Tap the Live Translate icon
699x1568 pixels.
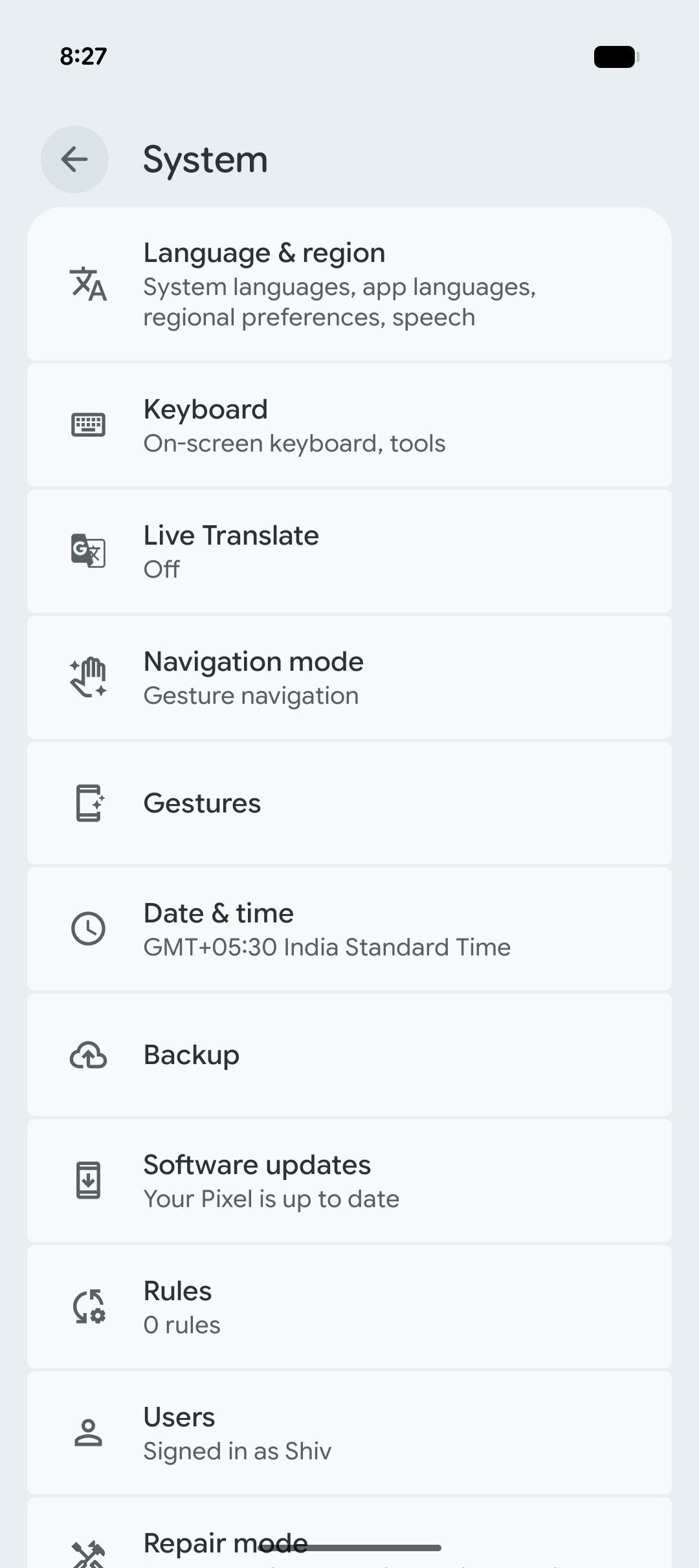[88, 551]
